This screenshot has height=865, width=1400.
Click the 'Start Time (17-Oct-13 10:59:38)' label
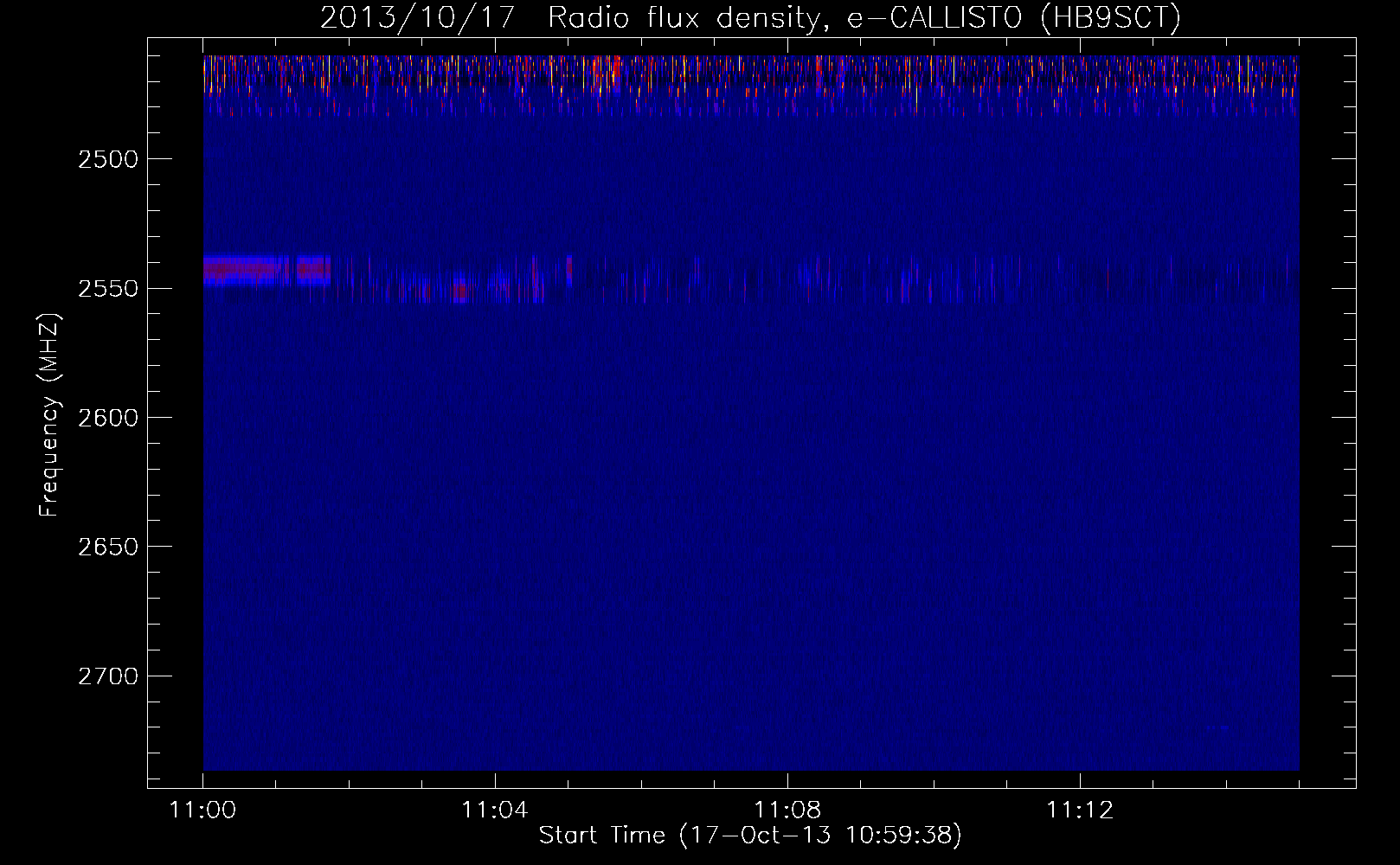750,836
